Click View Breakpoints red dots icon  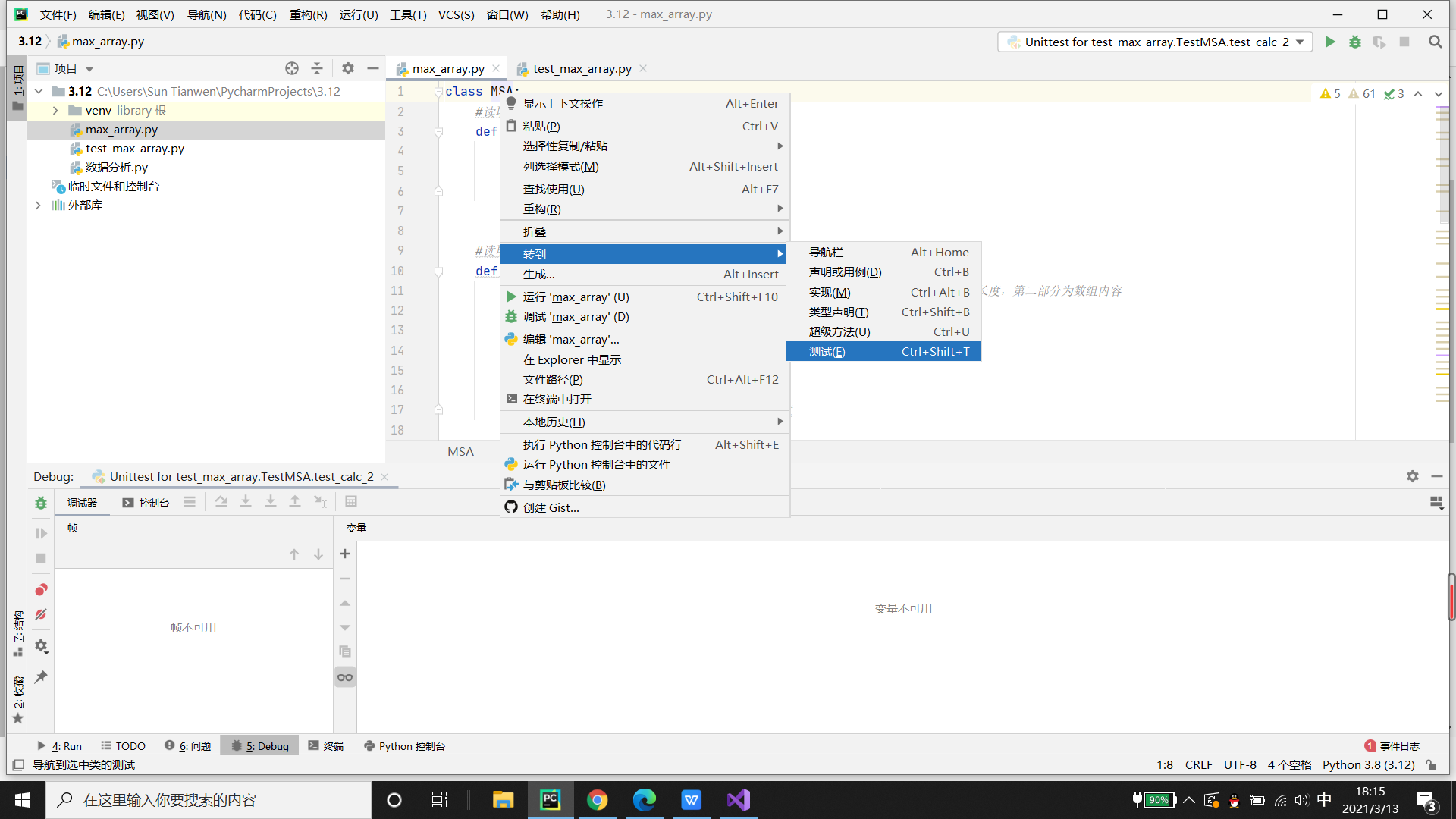[41, 590]
